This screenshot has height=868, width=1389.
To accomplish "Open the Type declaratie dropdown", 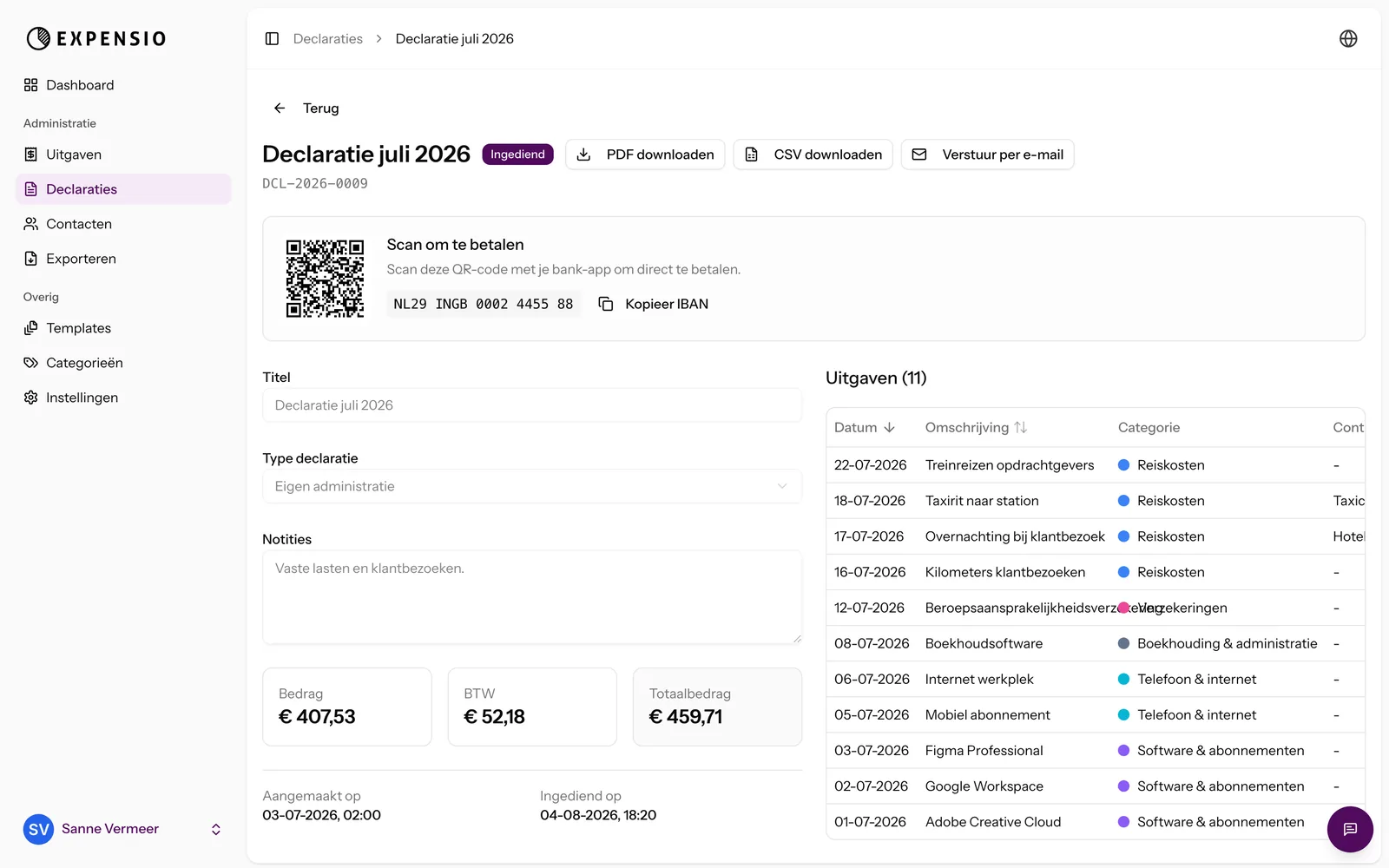I will coord(532,486).
